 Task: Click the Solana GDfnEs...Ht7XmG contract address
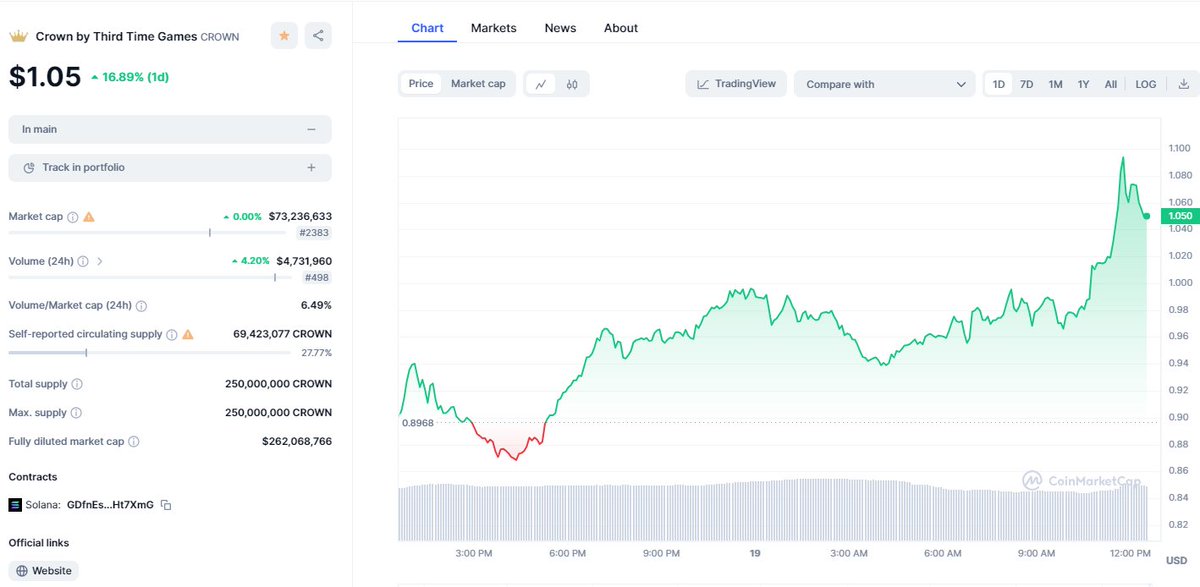click(x=110, y=505)
